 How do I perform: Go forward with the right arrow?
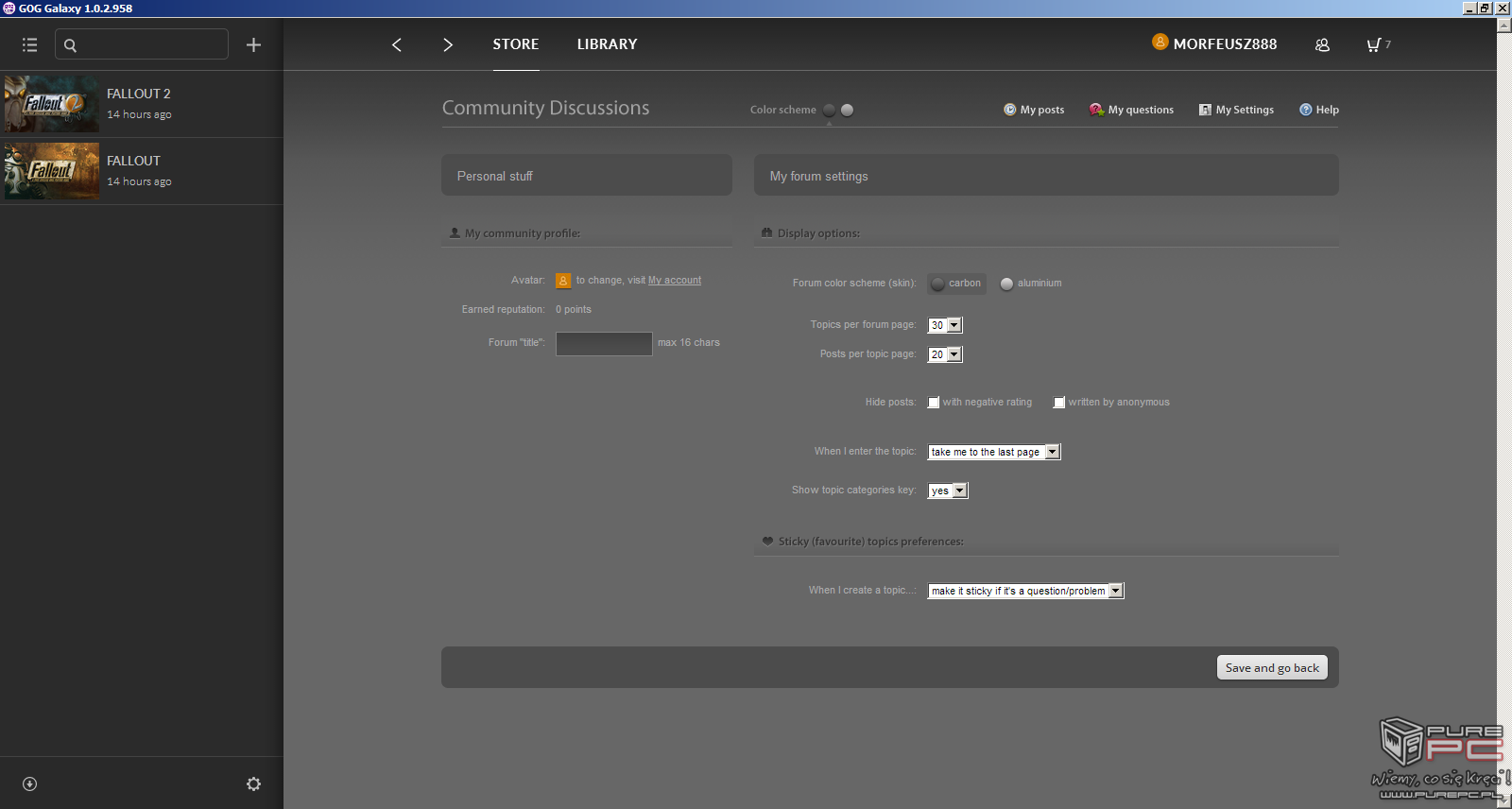point(448,44)
